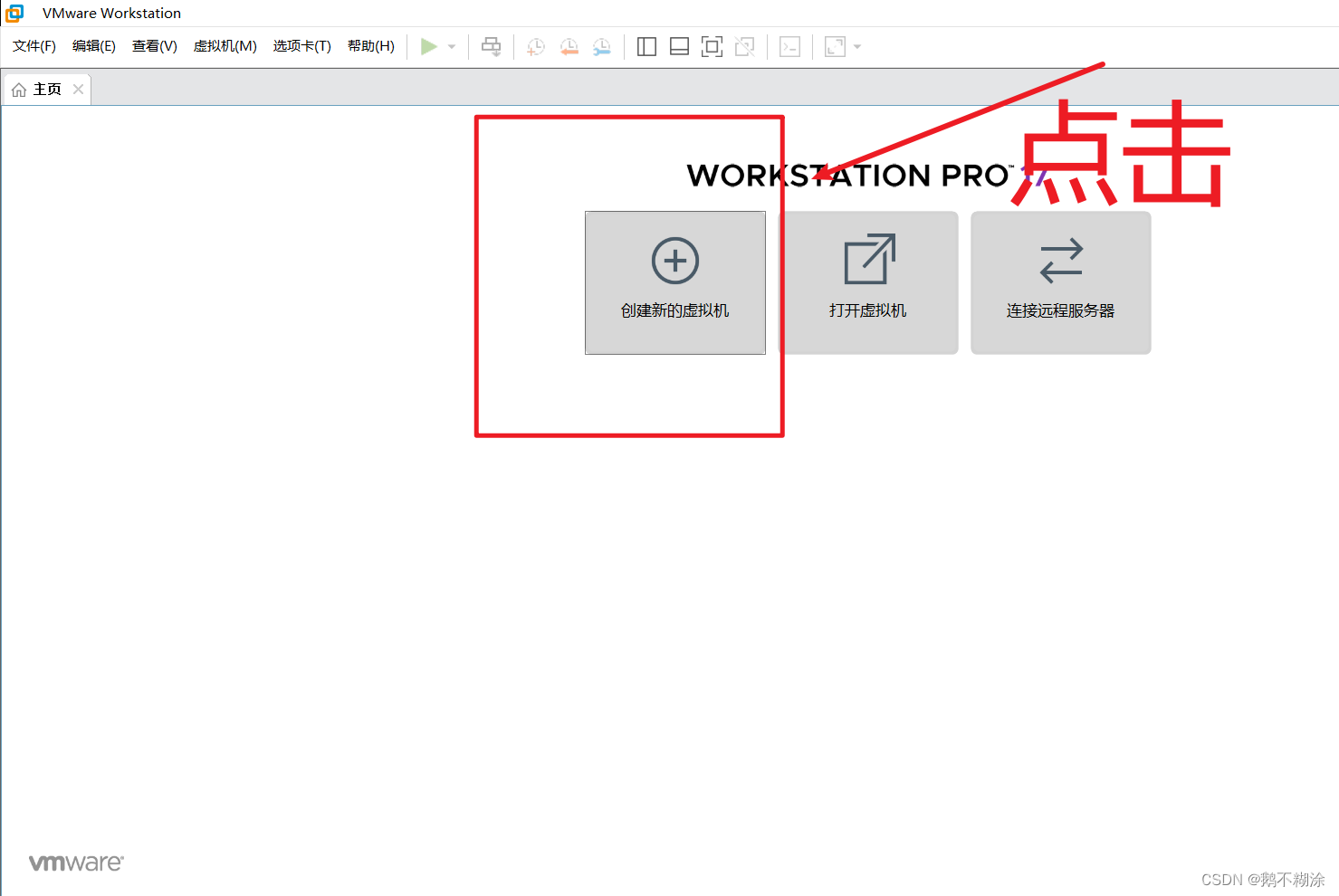Click the console view terminal icon

point(789,47)
